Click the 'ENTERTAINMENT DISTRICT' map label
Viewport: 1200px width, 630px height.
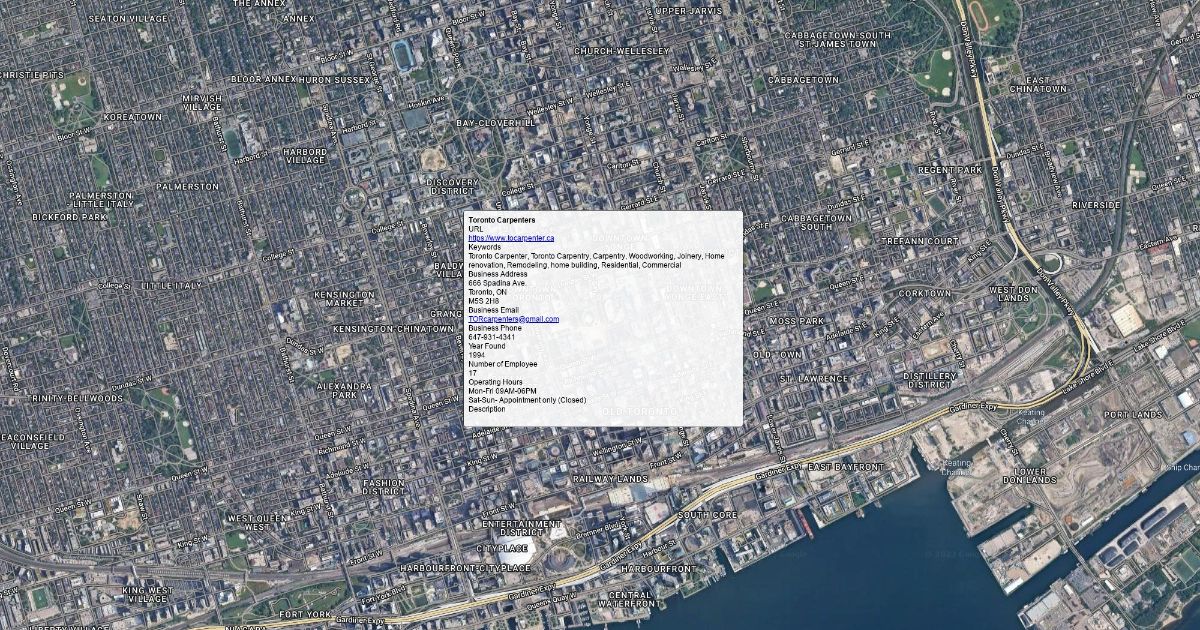(522, 528)
